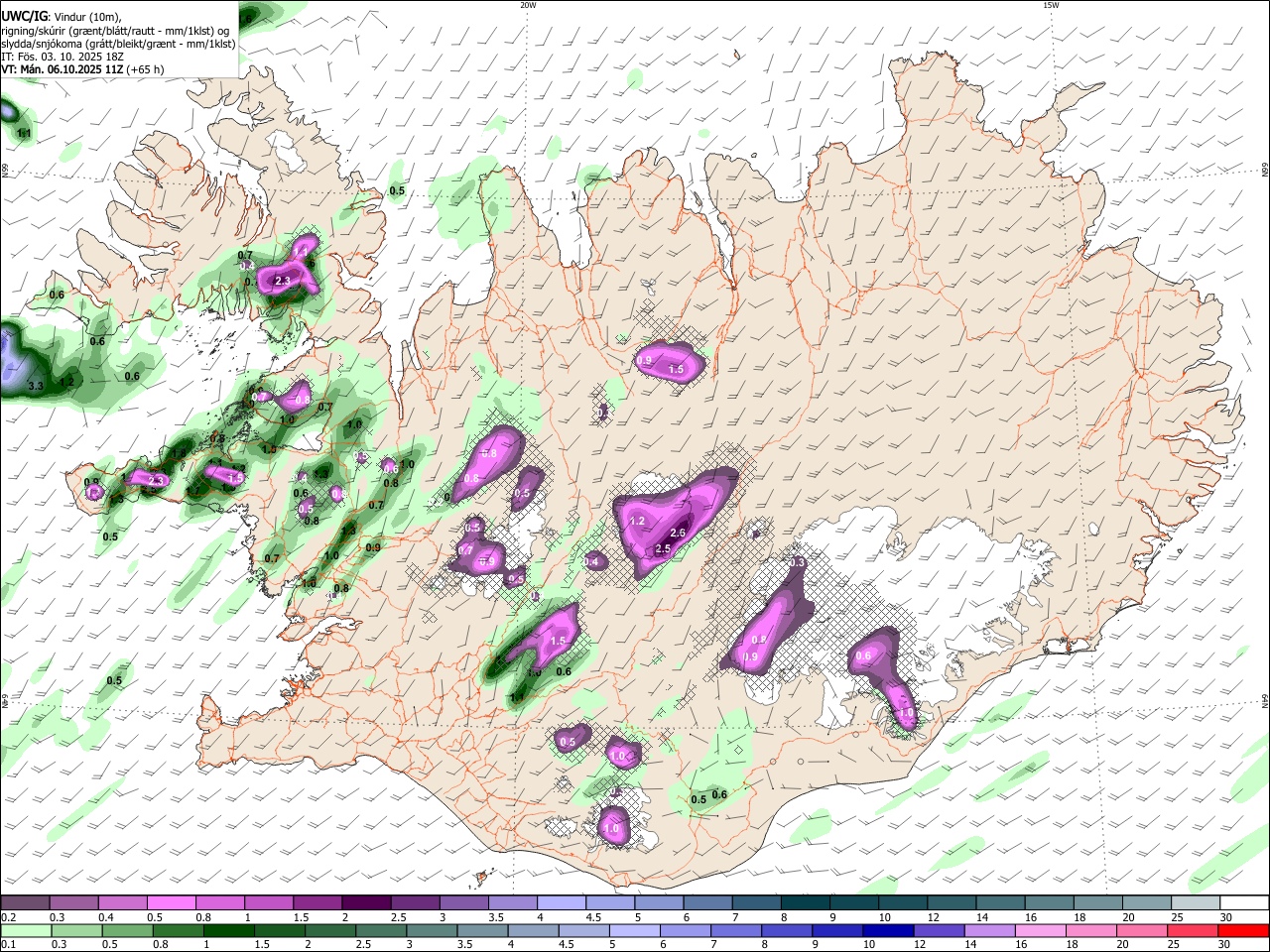Click the 'IT: Fös. 03. 10. 2025 18Z' line
The image size is (1270, 952).
coord(63,57)
